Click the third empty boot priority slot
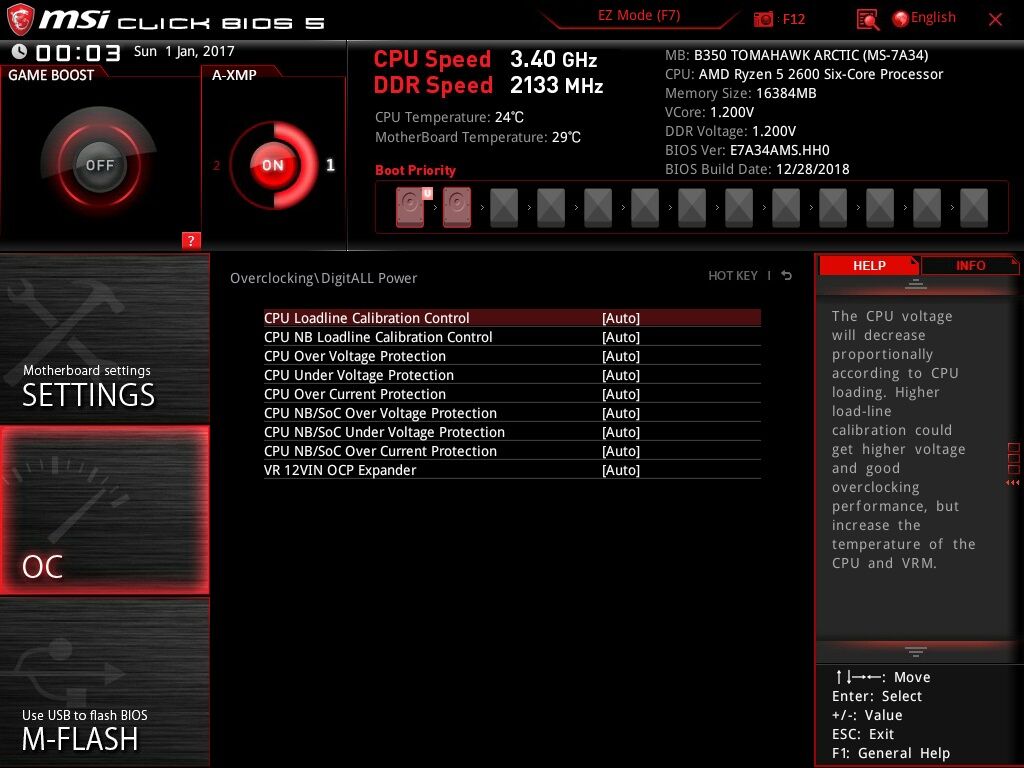This screenshot has height=768, width=1024. pyautogui.click(x=598, y=208)
